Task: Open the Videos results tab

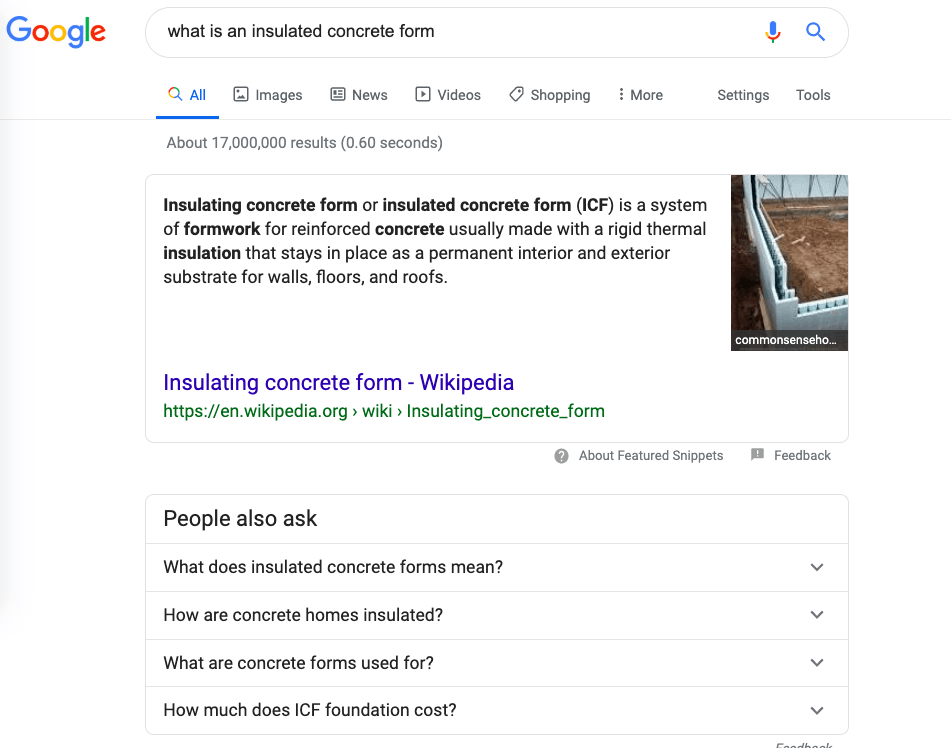Action: (448, 95)
